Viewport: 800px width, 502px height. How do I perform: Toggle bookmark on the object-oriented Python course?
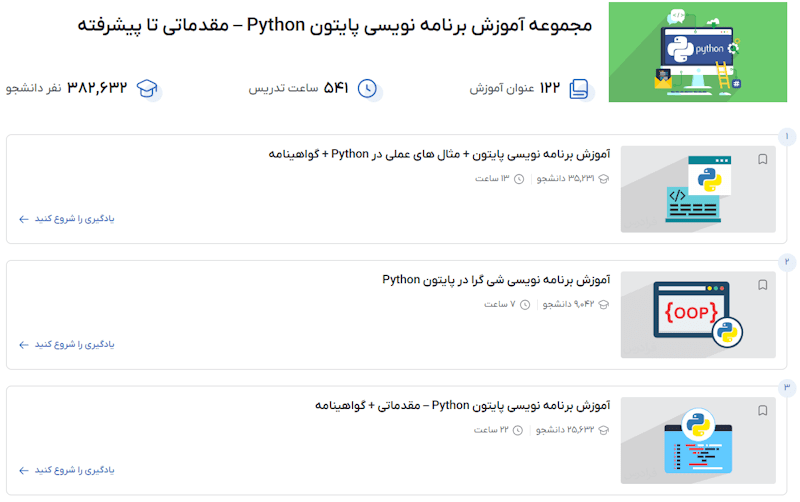pyautogui.click(x=762, y=285)
